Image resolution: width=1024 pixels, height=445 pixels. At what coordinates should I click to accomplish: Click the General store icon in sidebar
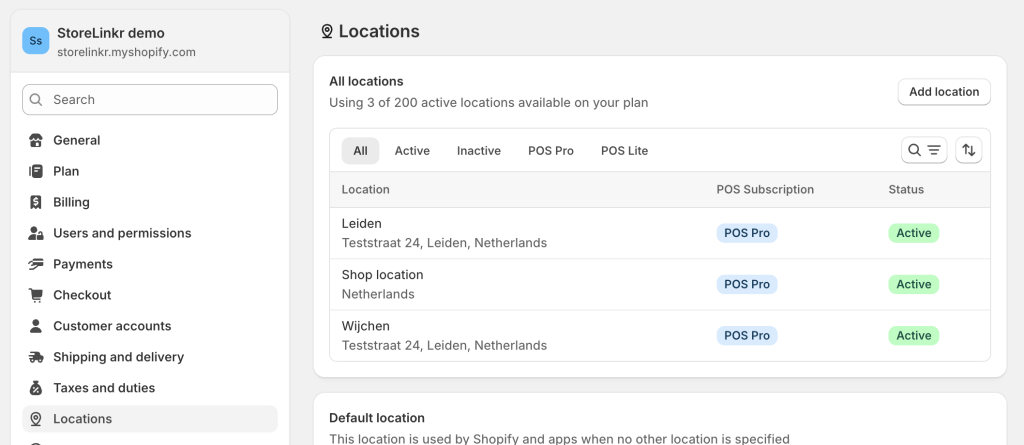pos(36,140)
